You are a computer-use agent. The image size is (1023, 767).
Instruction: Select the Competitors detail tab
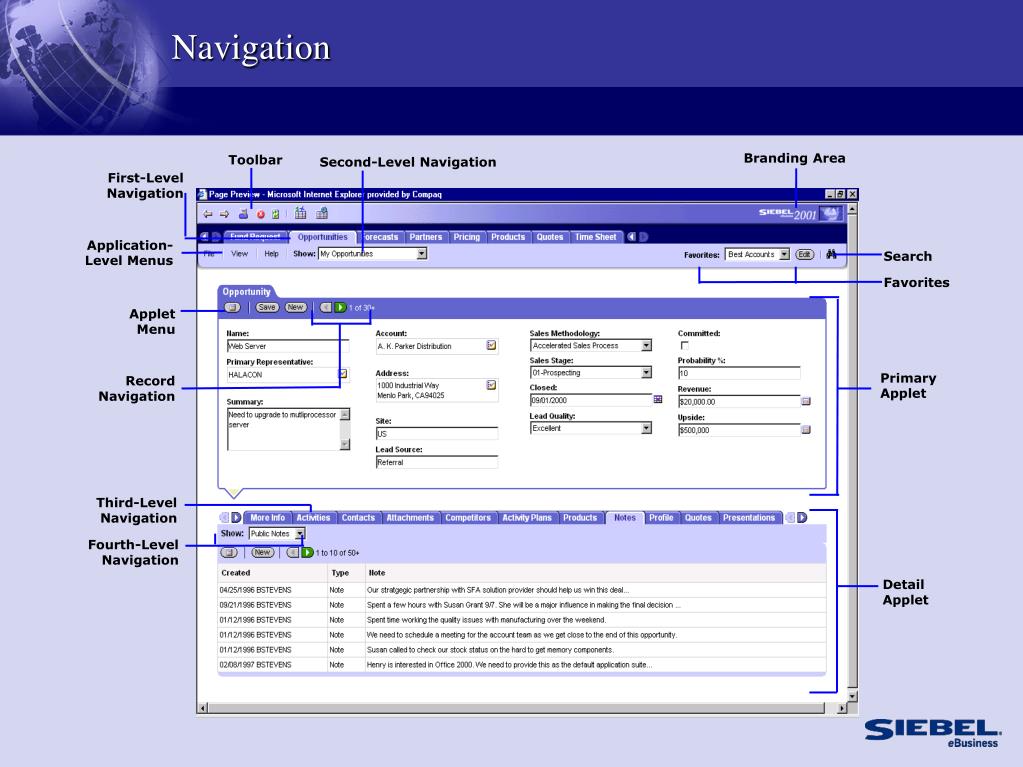467,518
